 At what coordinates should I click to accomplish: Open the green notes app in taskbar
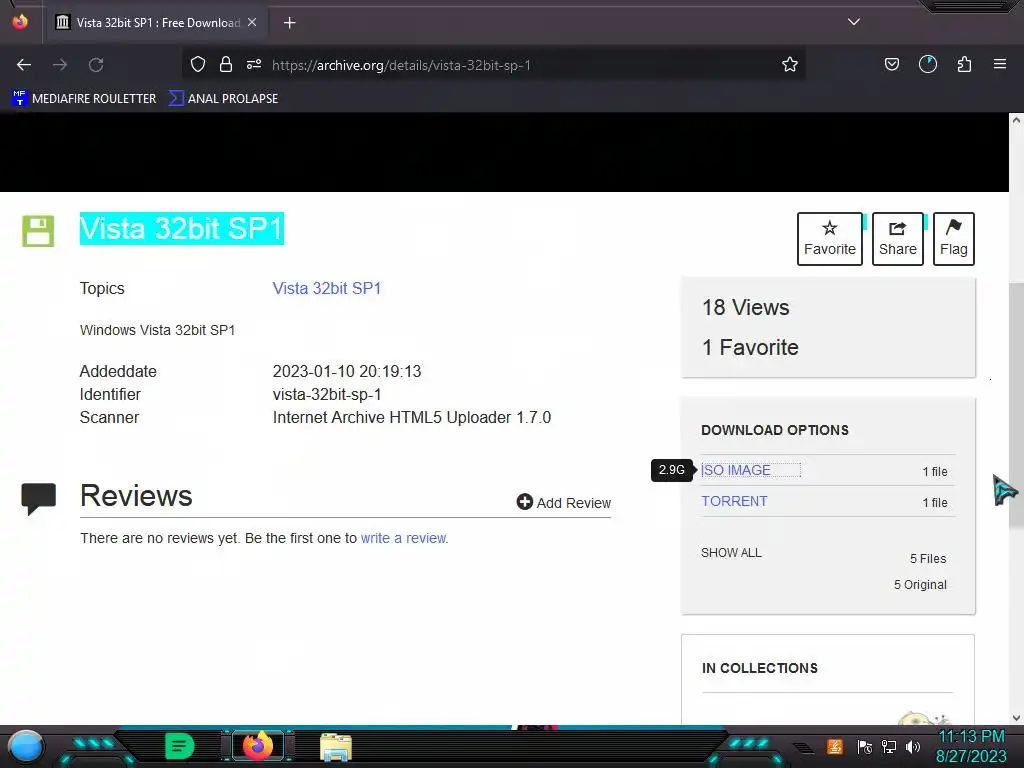(x=179, y=746)
